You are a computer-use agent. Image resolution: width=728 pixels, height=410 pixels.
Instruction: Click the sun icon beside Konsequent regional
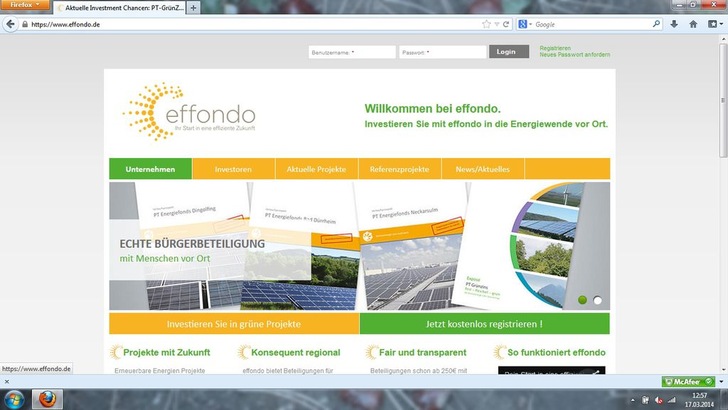(x=244, y=352)
